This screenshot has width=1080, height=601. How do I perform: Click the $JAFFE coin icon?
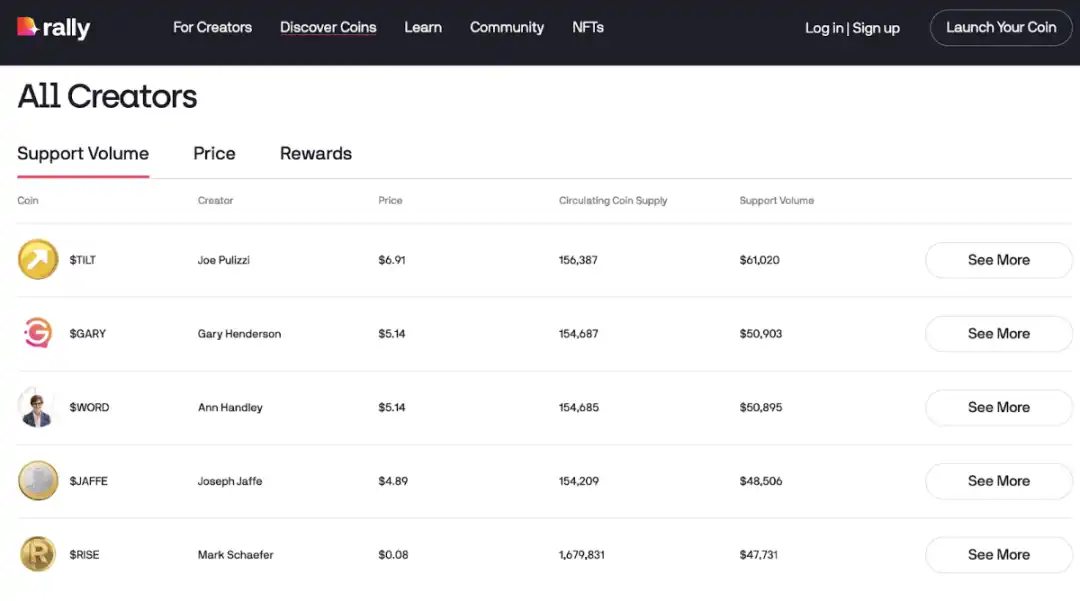click(38, 481)
